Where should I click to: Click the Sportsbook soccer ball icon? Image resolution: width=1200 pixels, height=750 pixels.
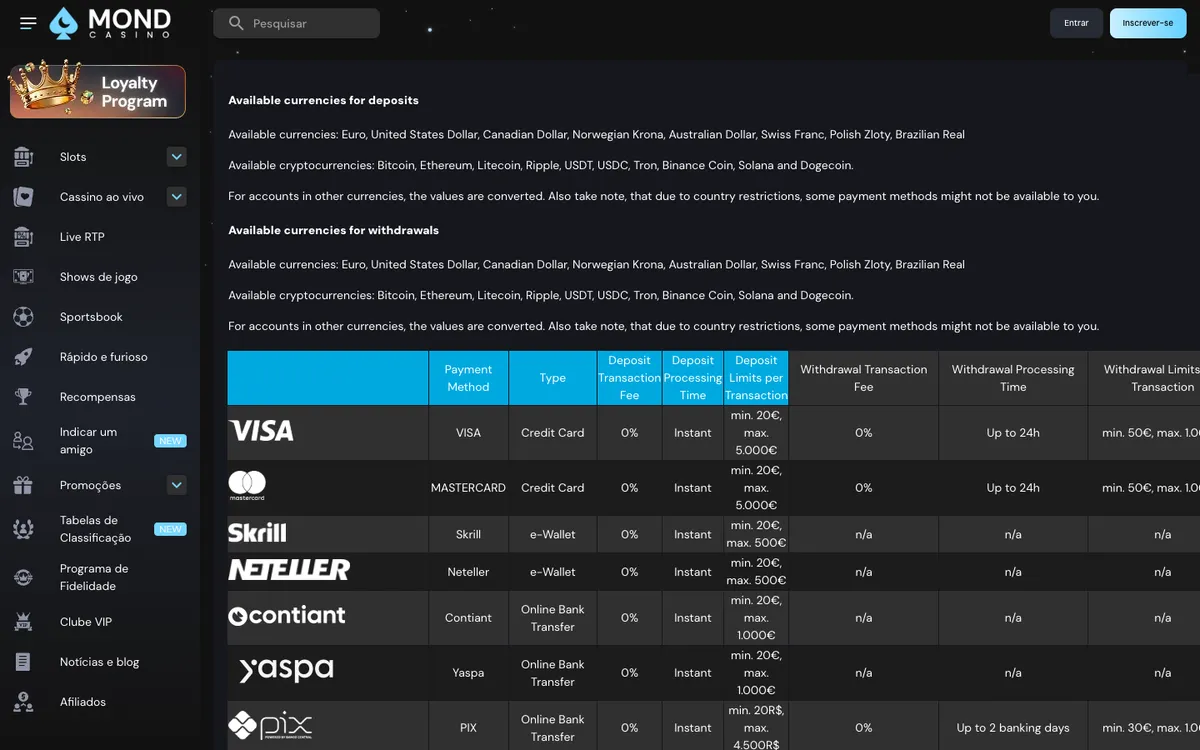(23, 317)
